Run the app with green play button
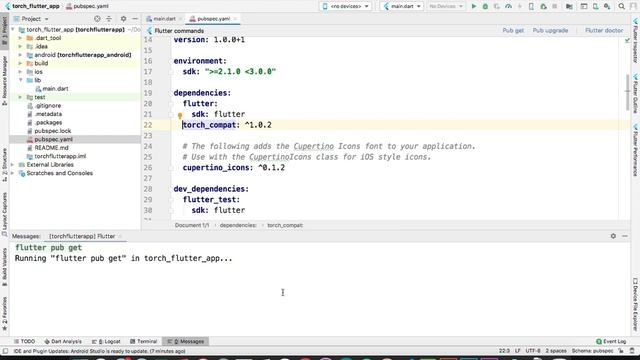 coord(474,6)
